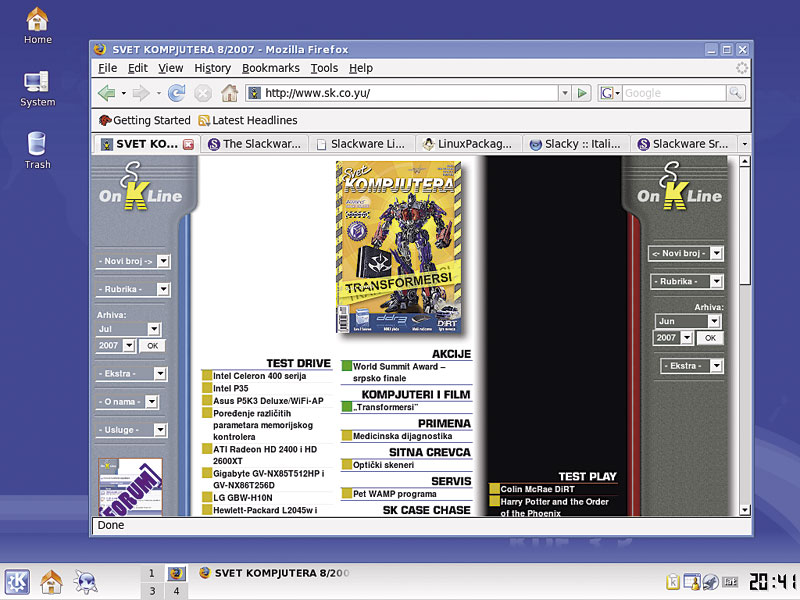Switch to virtual desktop 4

(176, 591)
